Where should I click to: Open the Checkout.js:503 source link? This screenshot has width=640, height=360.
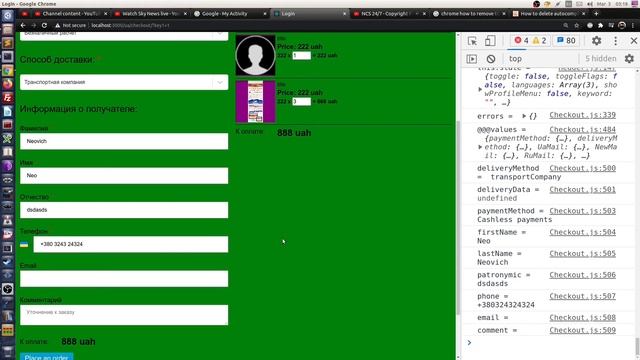click(582, 211)
